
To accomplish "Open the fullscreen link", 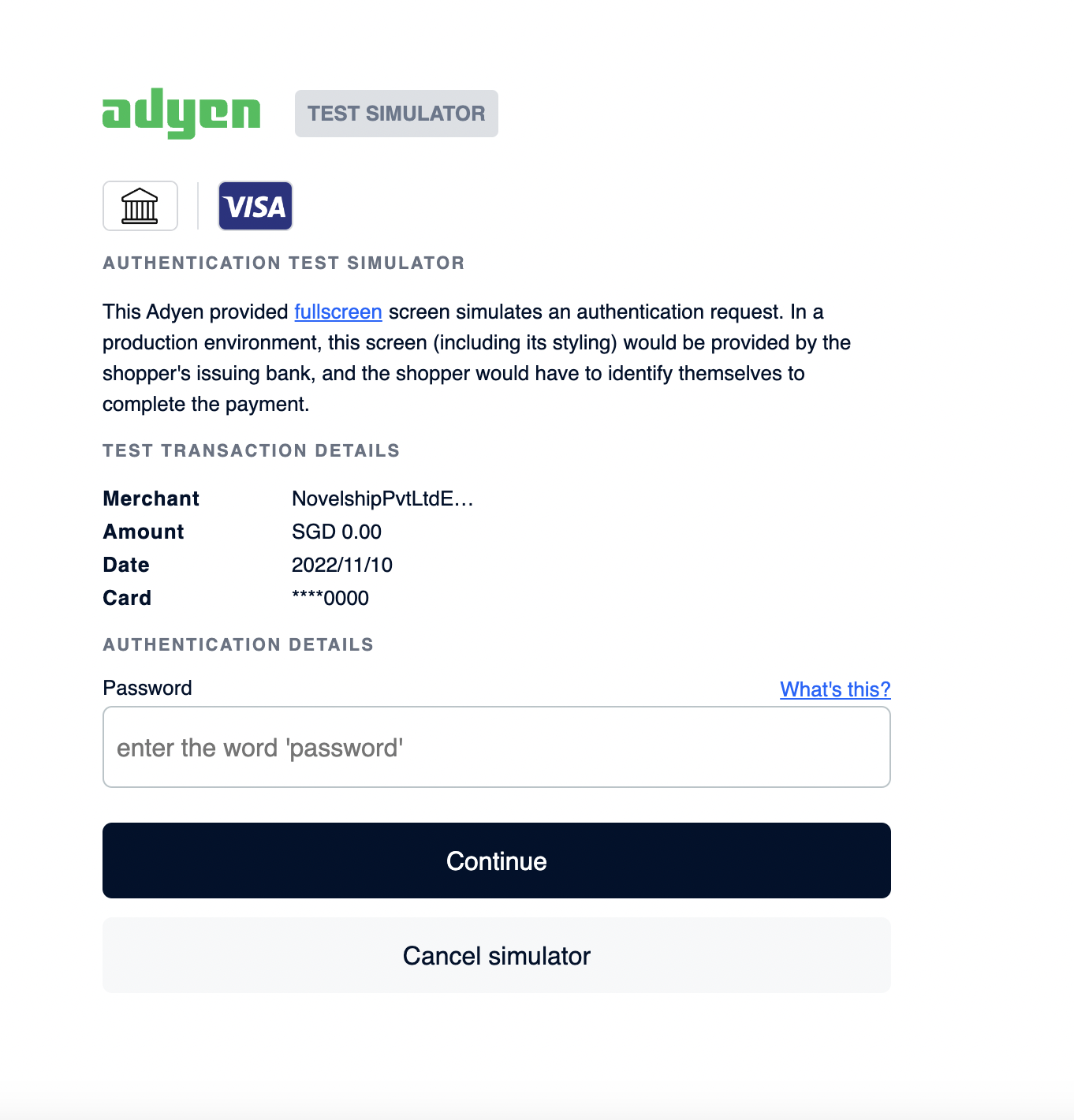I will click(337, 312).
